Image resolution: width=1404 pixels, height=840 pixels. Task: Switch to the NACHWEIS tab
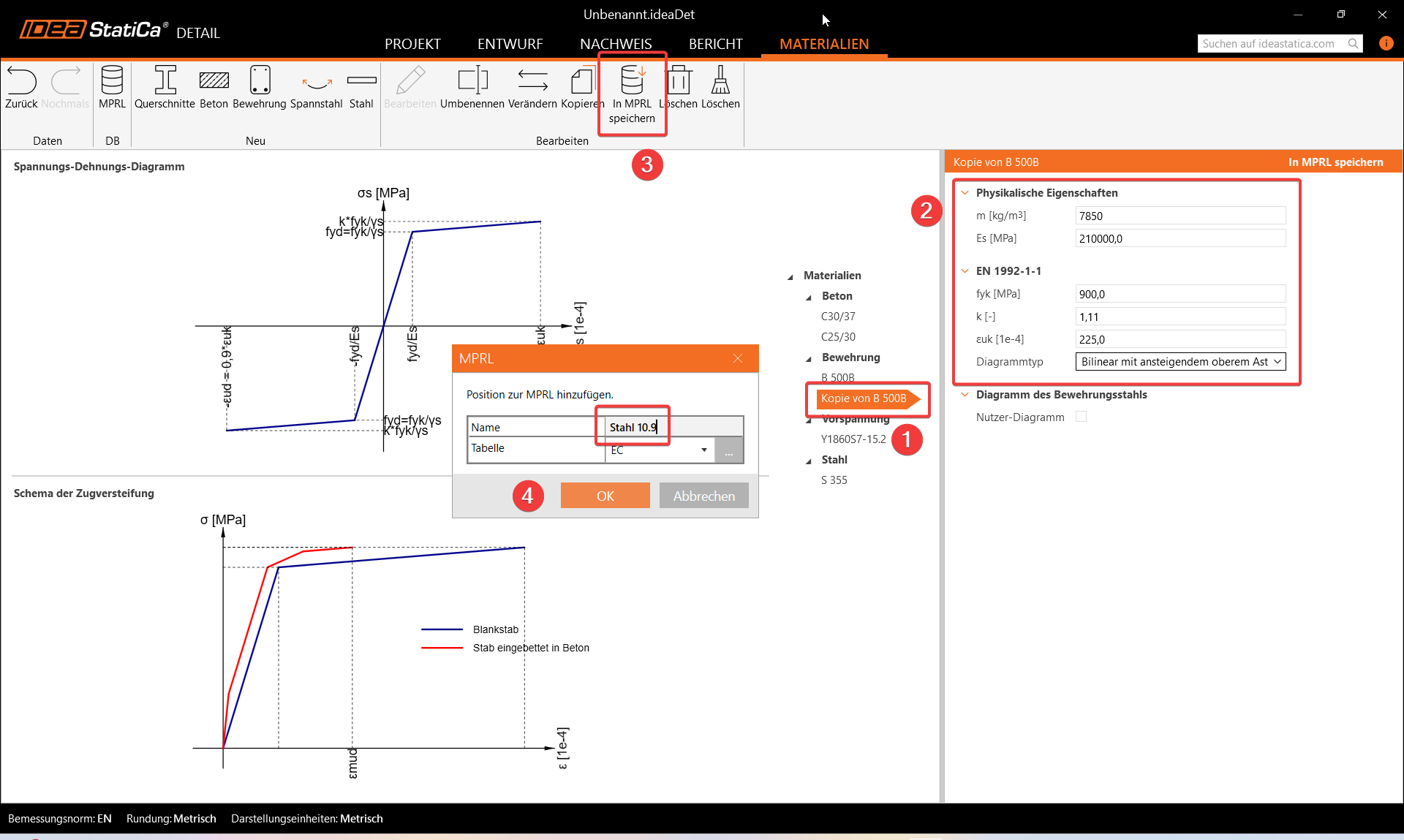(616, 44)
